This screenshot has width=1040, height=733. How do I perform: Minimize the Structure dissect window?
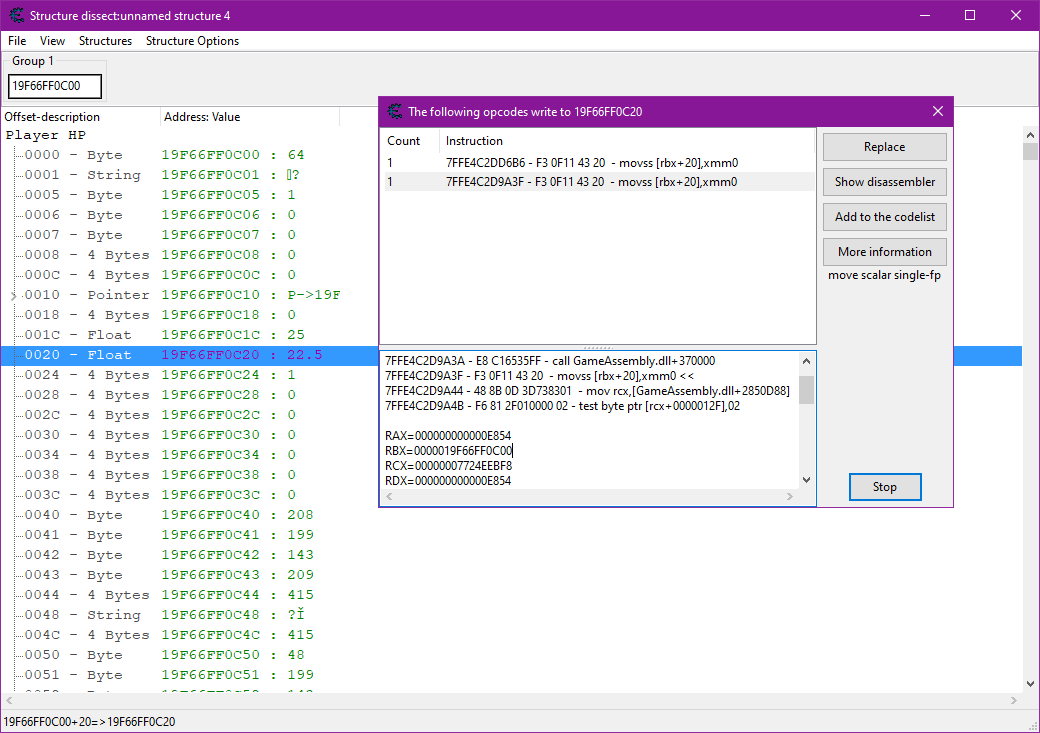(924, 15)
